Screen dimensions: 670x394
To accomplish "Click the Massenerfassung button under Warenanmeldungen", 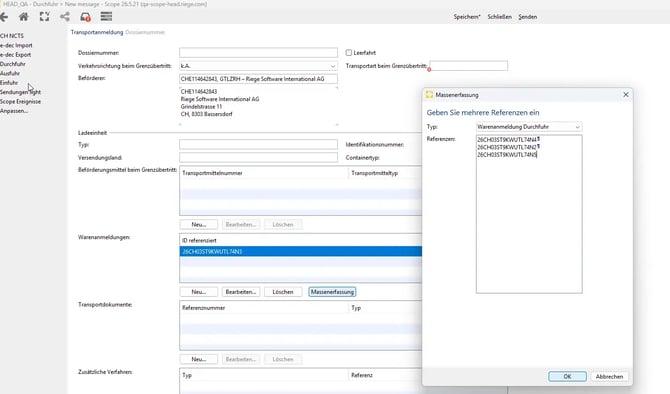I will (x=332, y=292).
